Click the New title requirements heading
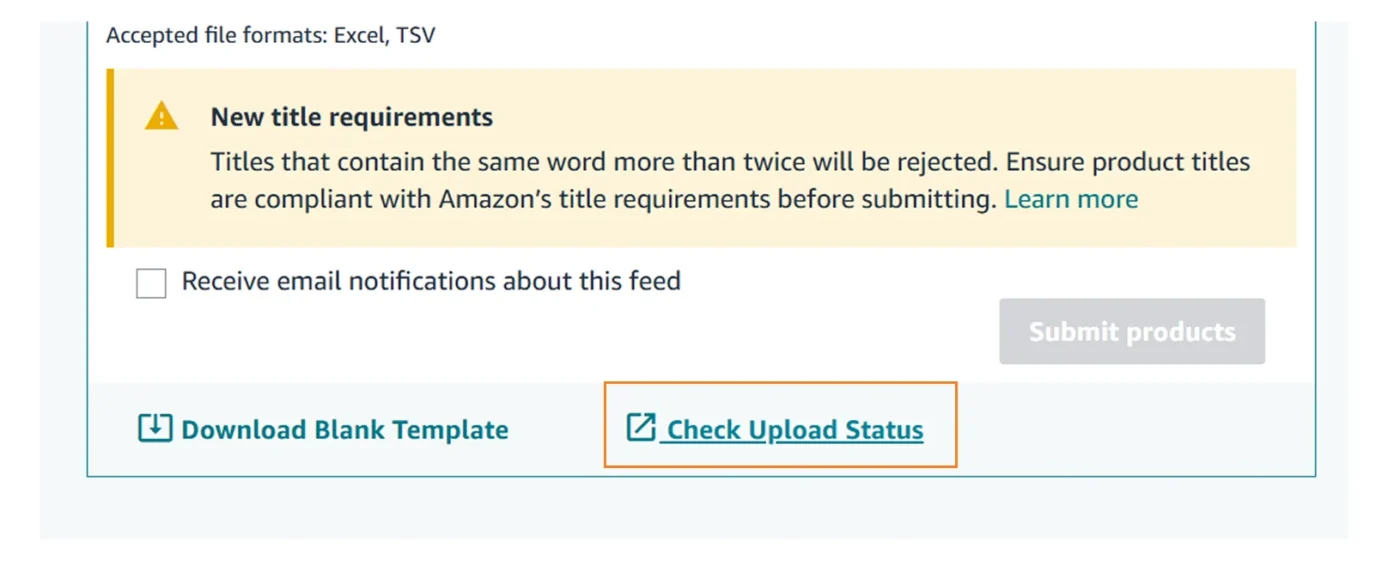The height and width of the screenshot is (584, 1400). 351,116
